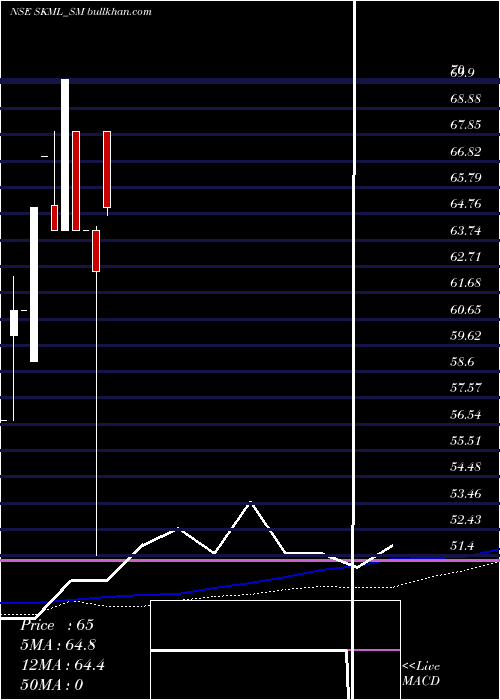Click the tallest white candlestick reaching 69.9
Viewport: 500px width, 700px height.
pos(65,155)
